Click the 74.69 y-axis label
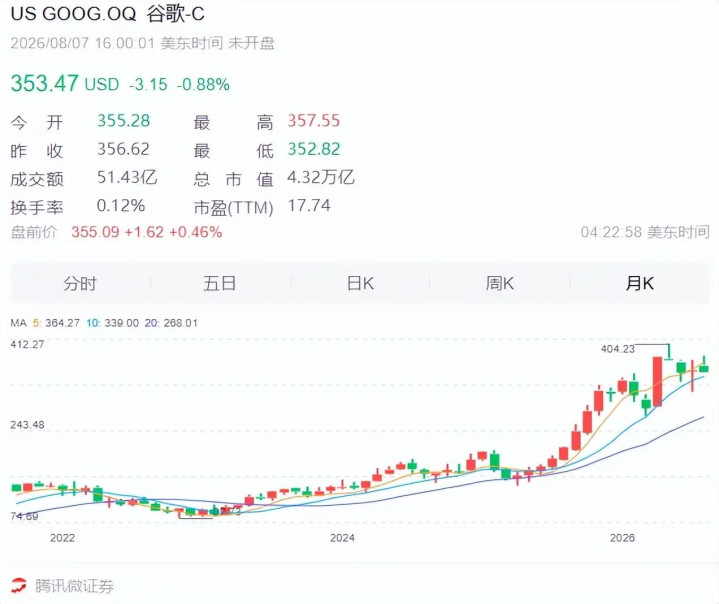Image resolution: width=719 pixels, height=604 pixels. pyautogui.click(x=24, y=516)
